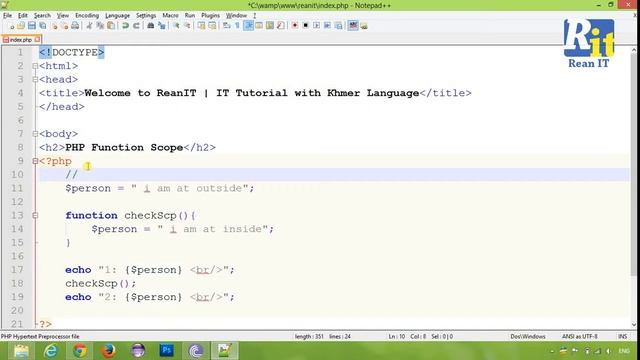The image size is (640, 360).
Task: Cut selection using the scissors icon
Action: (x=89, y=26)
